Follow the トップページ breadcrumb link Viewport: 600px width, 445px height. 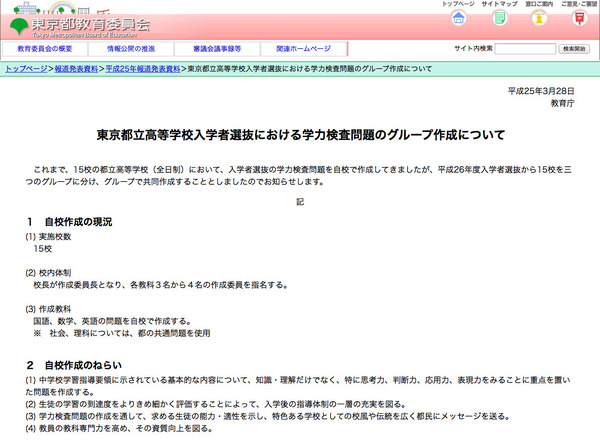pos(26,69)
